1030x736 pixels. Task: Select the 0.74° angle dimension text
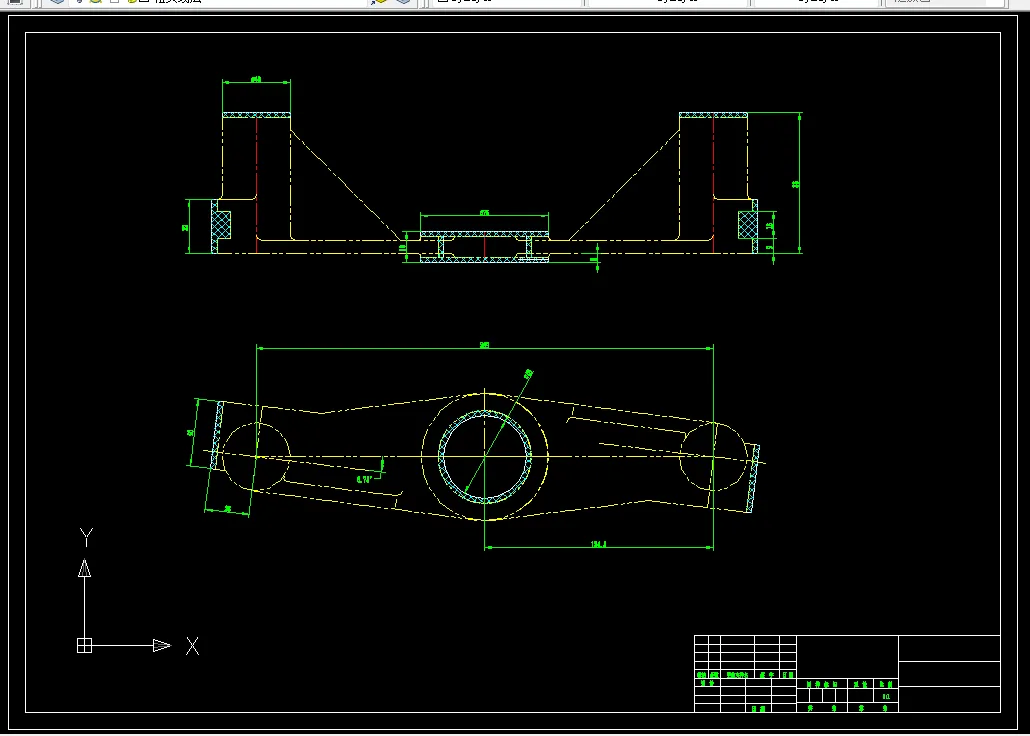(365, 480)
